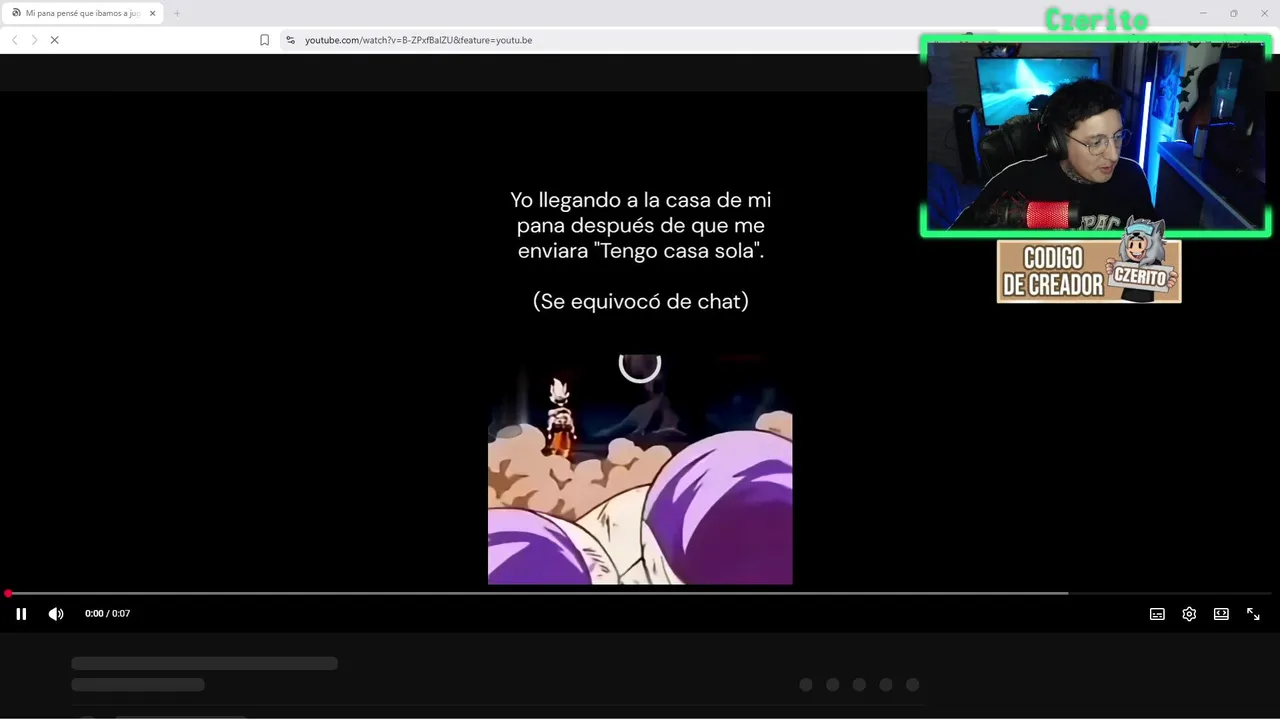
Task: Click the Codigo de Creador banner
Action: [1088, 270]
